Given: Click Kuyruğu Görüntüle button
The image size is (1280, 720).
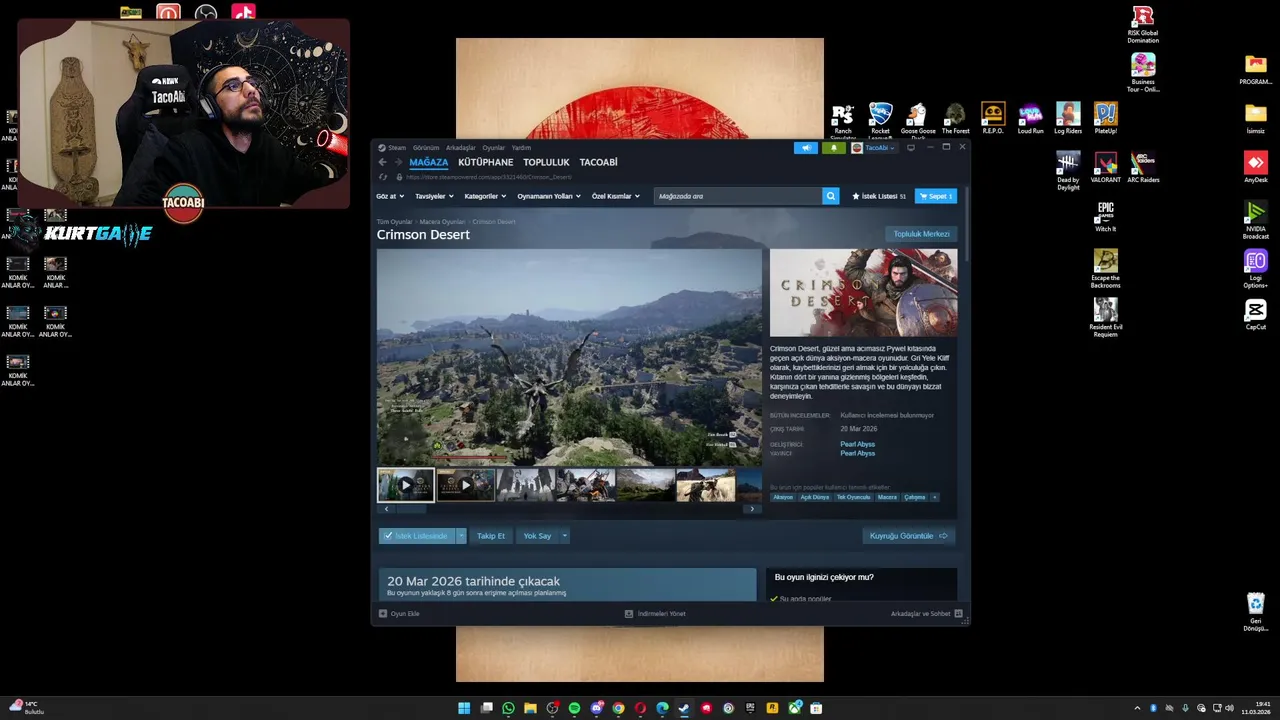Looking at the screenshot, I should pyautogui.click(x=909, y=536).
